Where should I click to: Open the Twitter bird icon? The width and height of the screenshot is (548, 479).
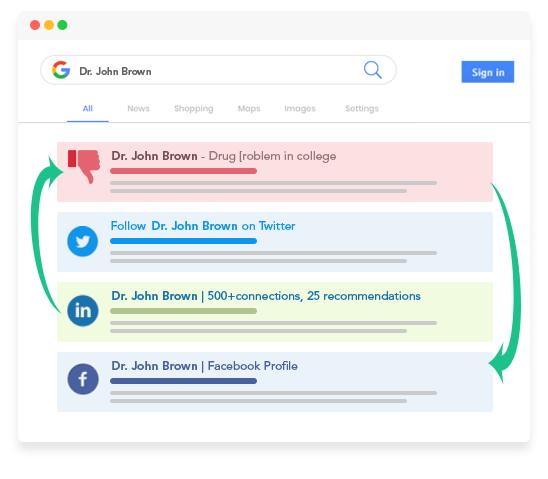coord(82,241)
